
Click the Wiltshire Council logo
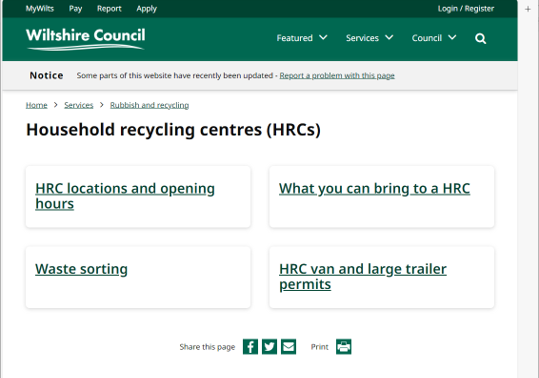[x=86, y=39]
